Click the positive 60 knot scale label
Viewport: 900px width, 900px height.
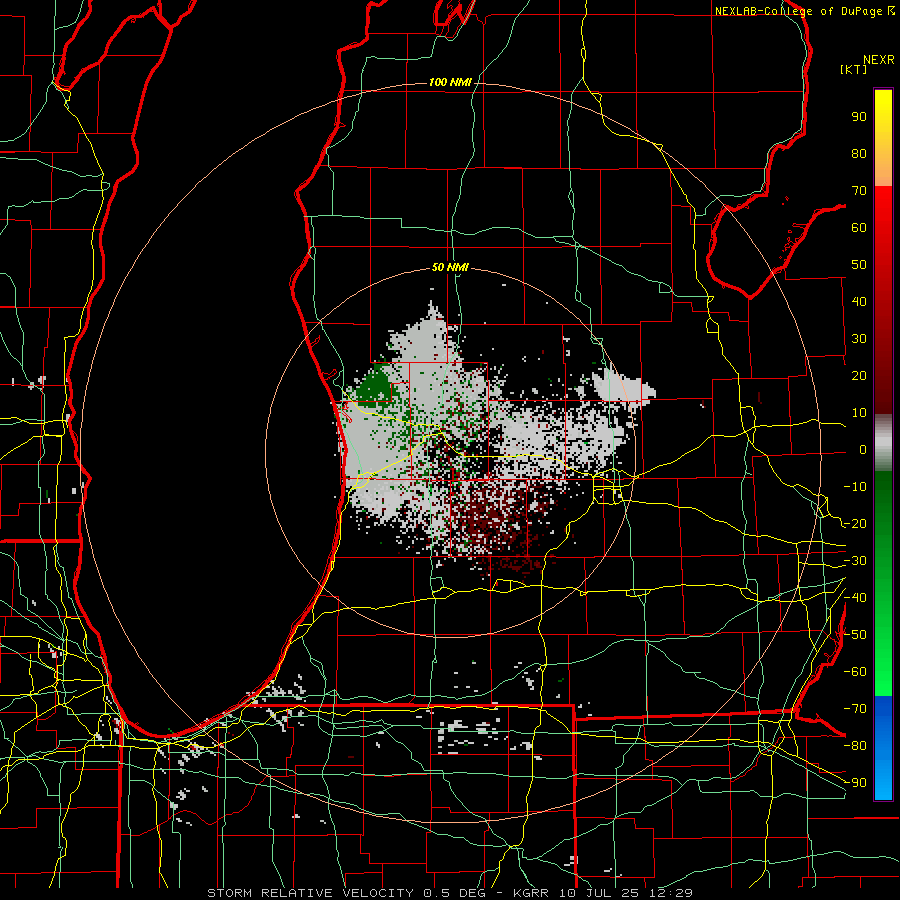pyautogui.click(x=859, y=227)
